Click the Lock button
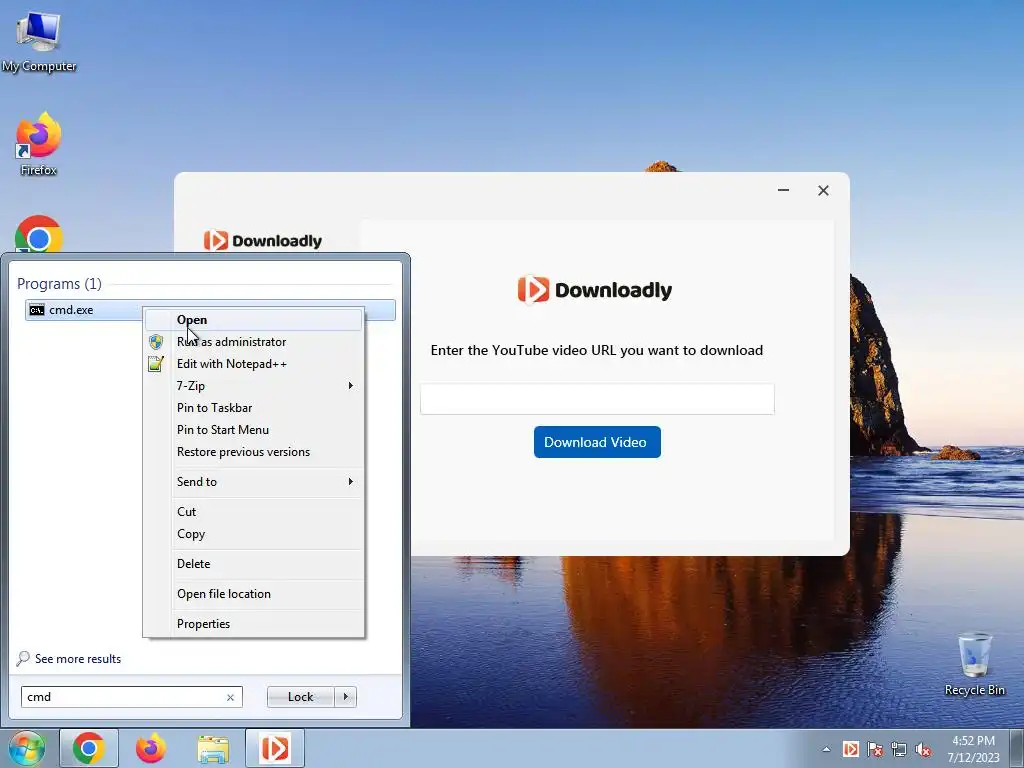The width and height of the screenshot is (1024, 768). click(300, 697)
